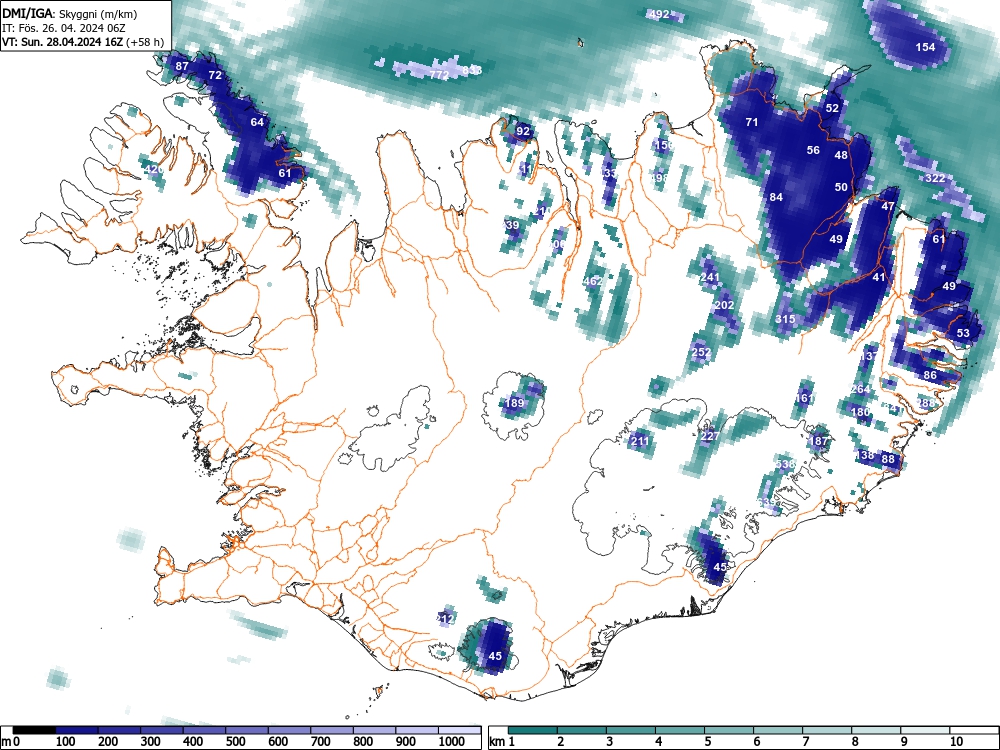This screenshot has height=750, width=1000.
Task: Click the lightest 9–10 km legend swatch
Action: click(925, 730)
